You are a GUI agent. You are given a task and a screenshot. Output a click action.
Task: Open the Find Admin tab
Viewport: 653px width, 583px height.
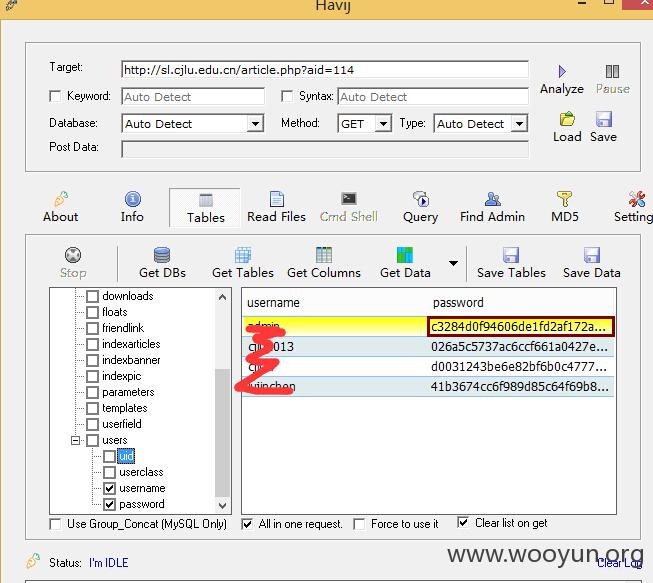point(492,208)
